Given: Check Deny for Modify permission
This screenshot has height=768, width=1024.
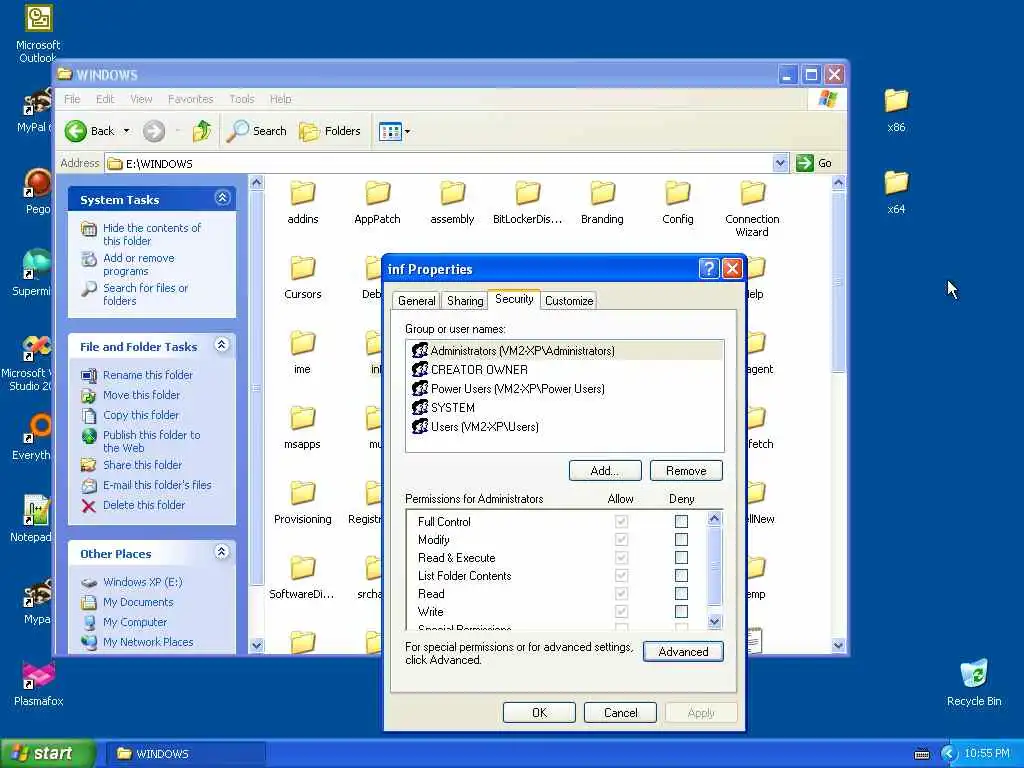Looking at the screenshot, I should point(681,539).
